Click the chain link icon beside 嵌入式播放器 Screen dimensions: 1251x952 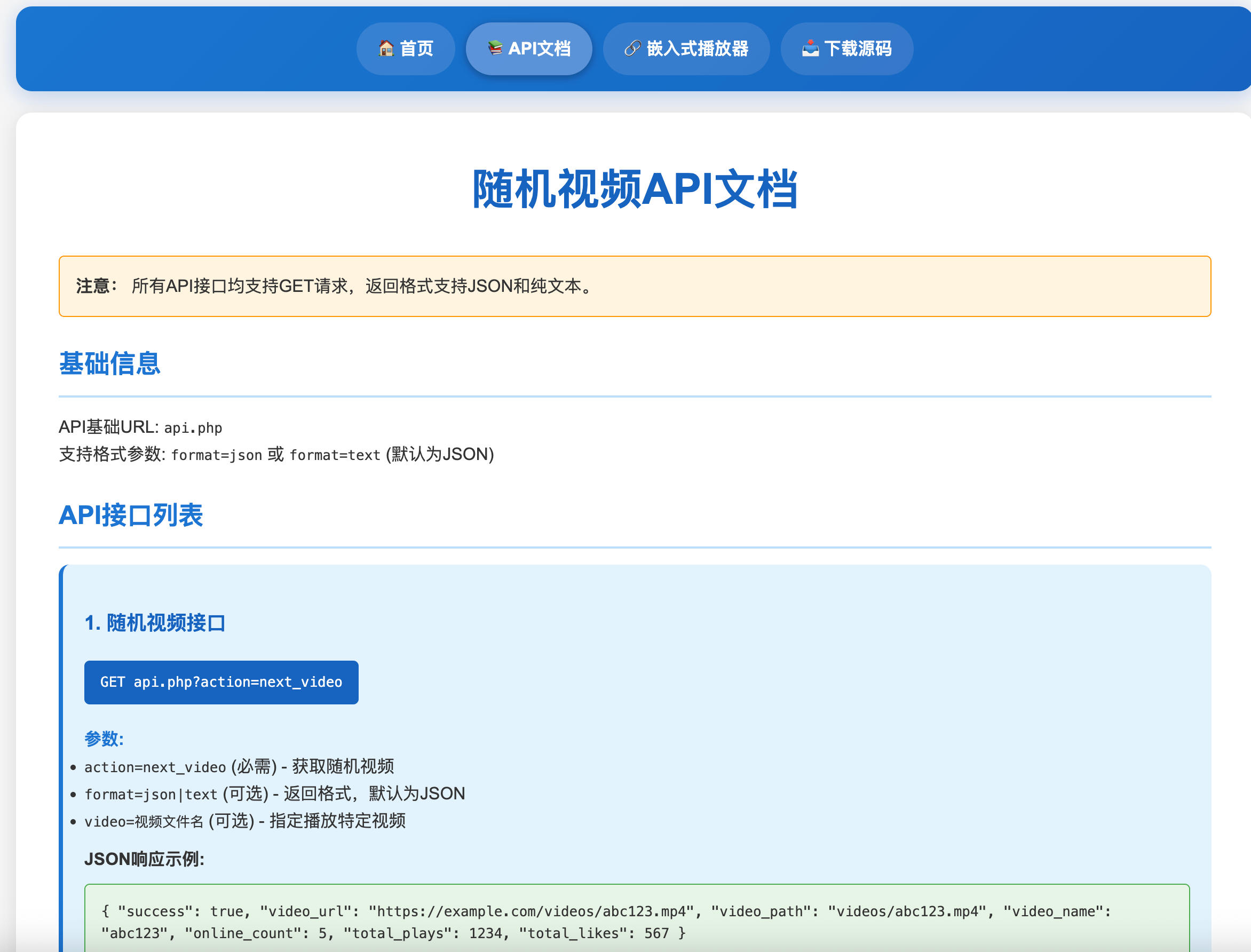[632, 49]
